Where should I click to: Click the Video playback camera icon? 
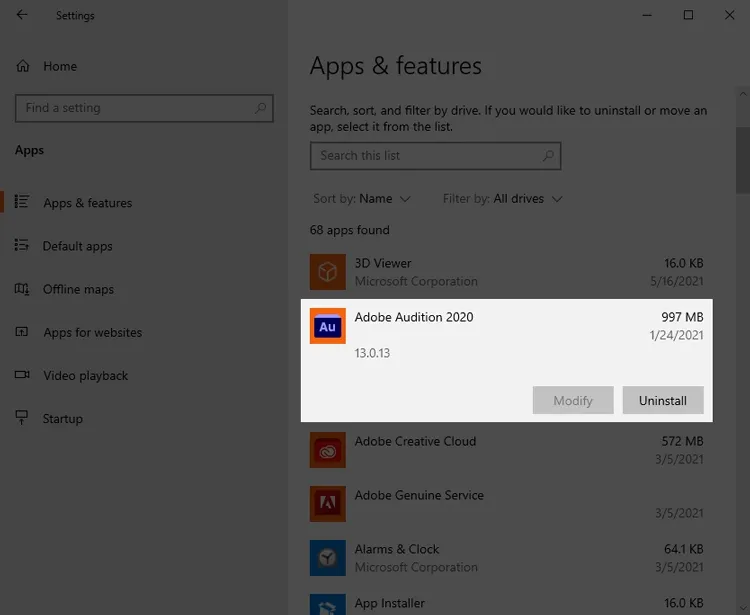(x=22, y=374)
